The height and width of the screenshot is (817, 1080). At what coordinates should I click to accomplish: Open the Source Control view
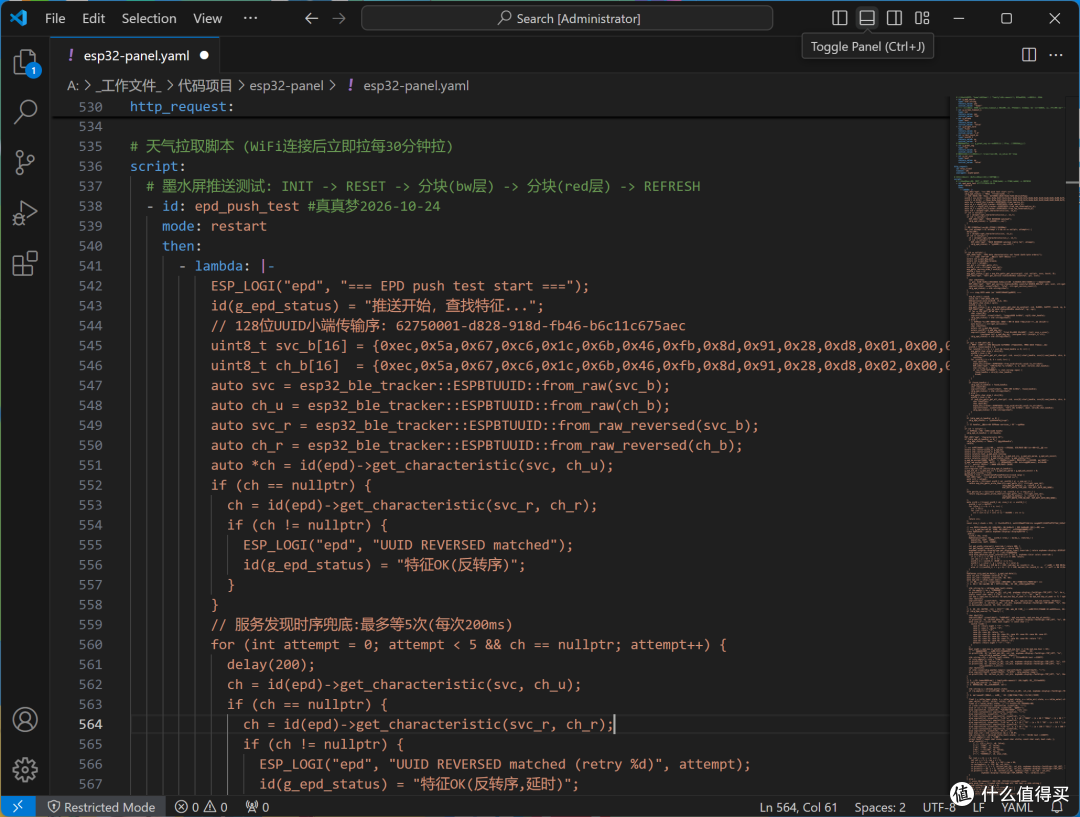click(25, 163)
